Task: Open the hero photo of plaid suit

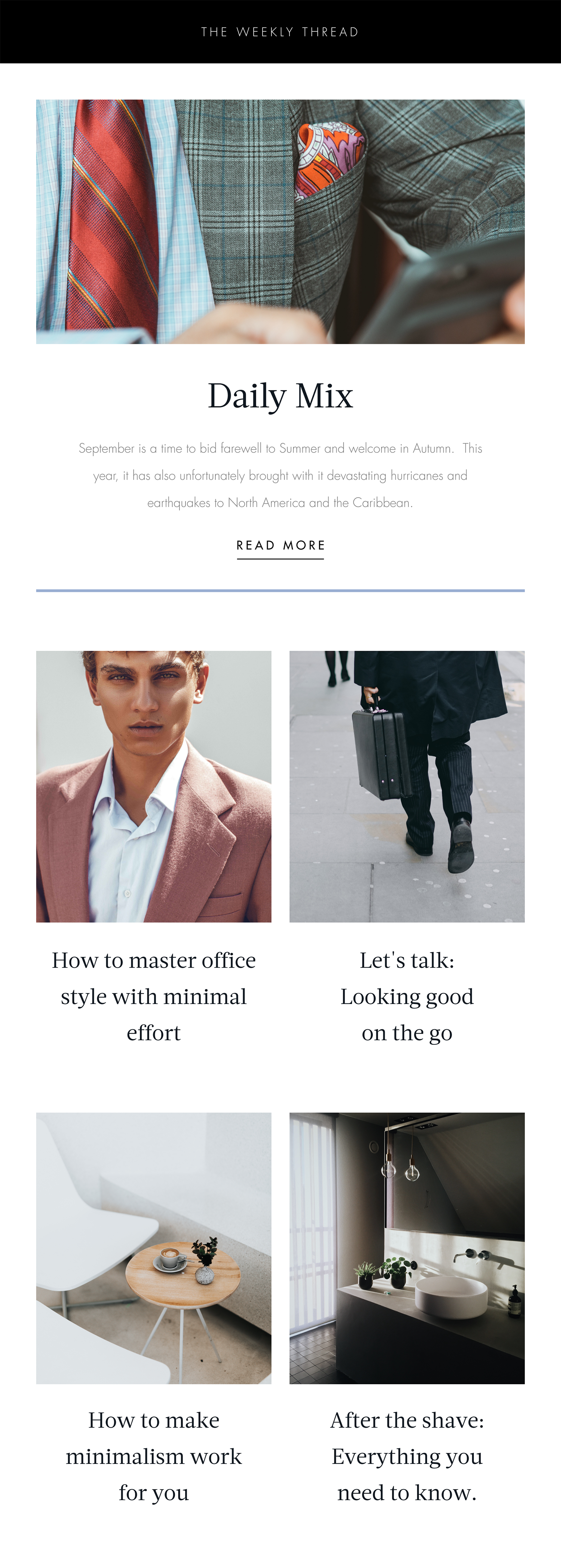Action: pos(280,222)
